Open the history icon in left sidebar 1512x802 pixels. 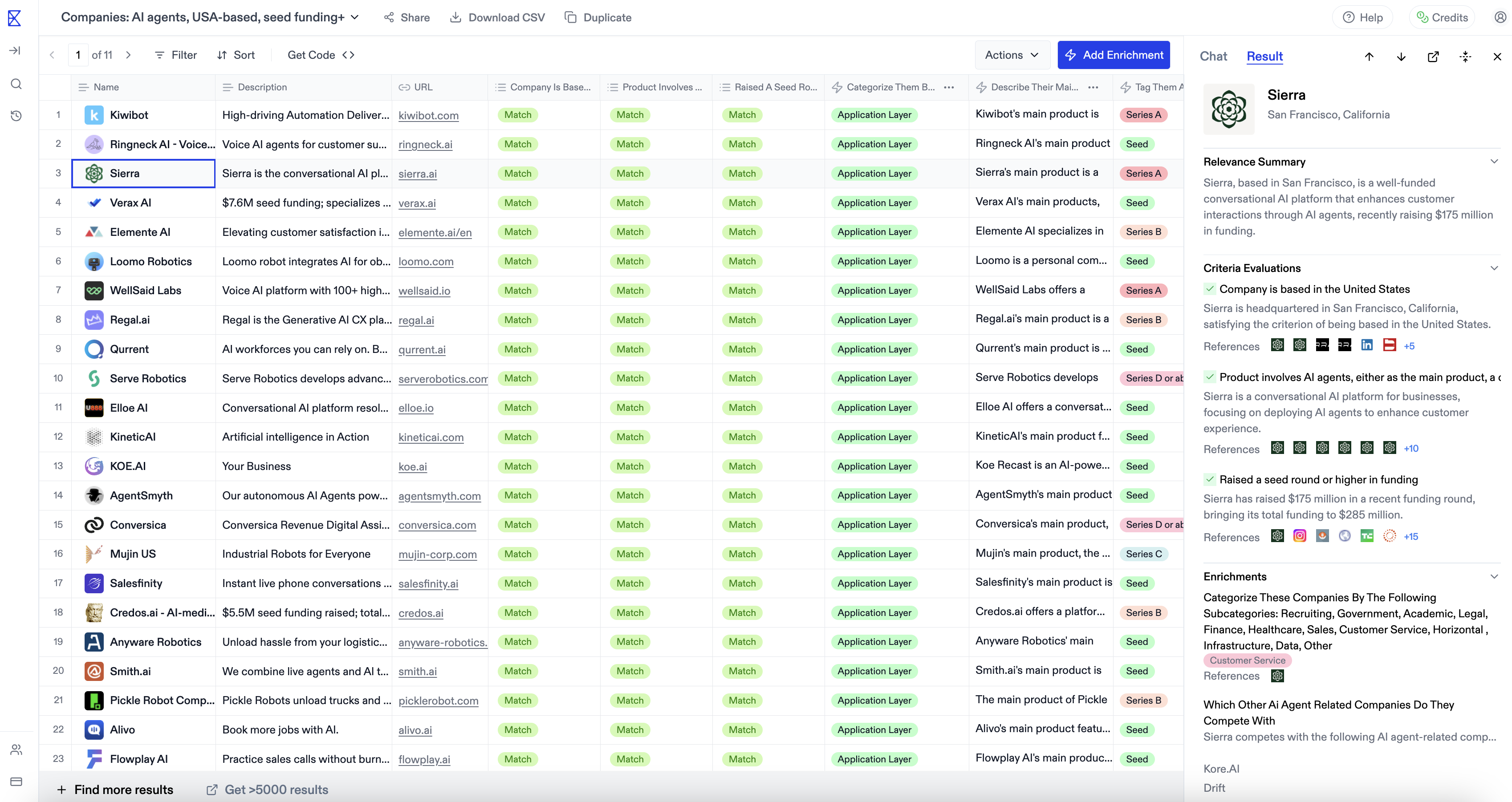tap(16, 116)
